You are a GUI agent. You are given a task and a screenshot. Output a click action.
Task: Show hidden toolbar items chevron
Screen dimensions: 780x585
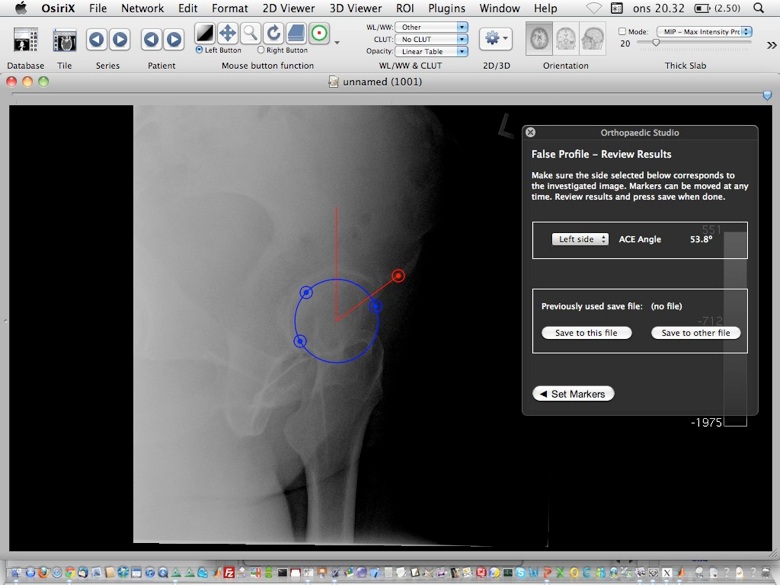[772, 45]
